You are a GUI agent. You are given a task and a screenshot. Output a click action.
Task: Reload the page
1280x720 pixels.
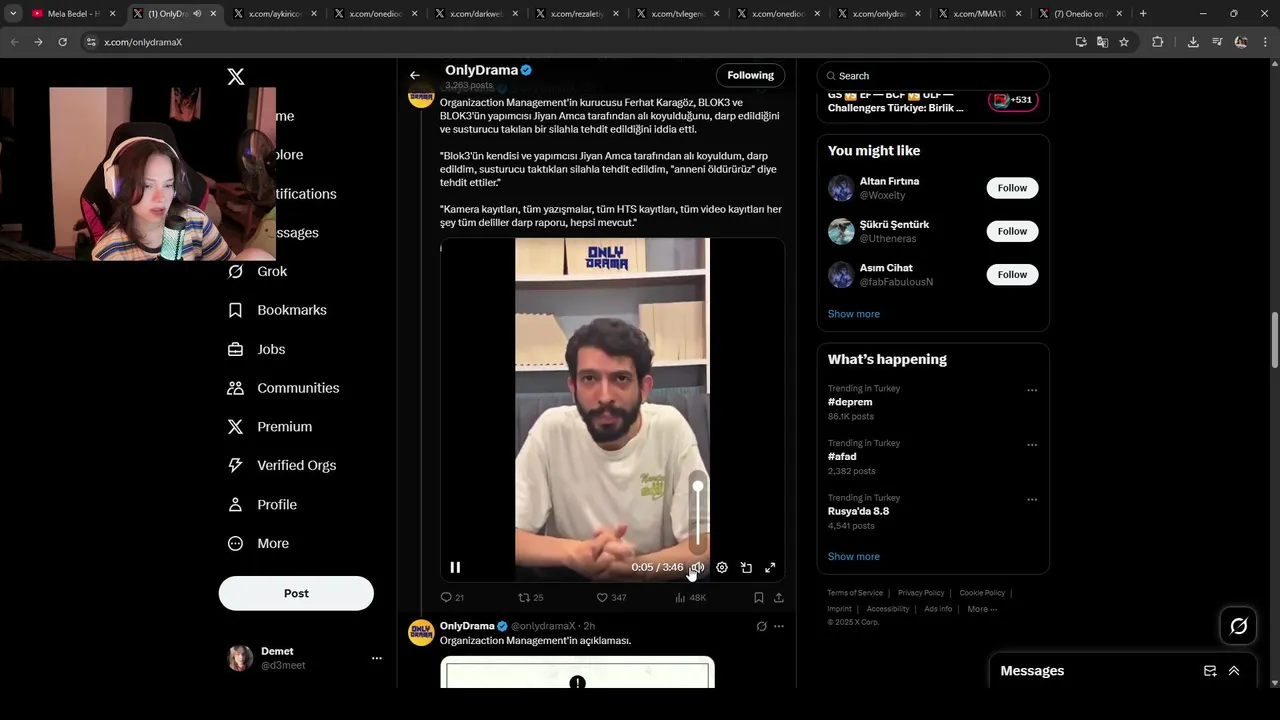click(62, 42)
